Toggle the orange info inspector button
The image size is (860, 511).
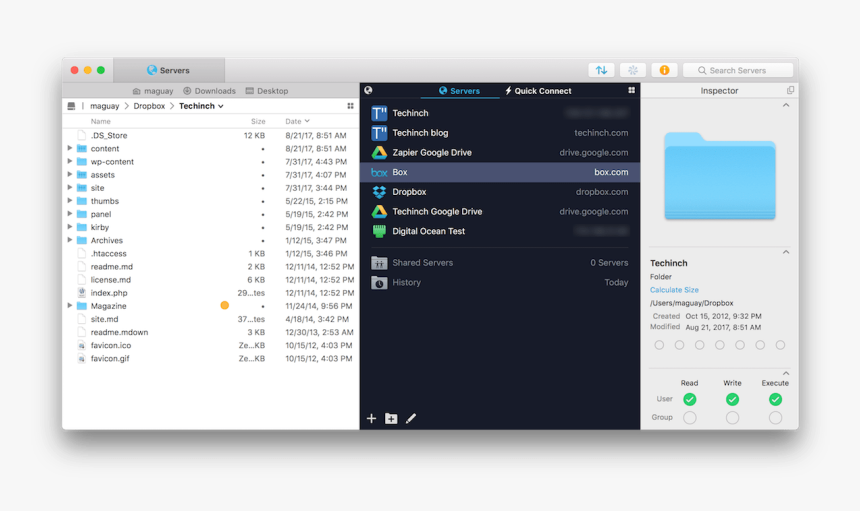[664, 70]
